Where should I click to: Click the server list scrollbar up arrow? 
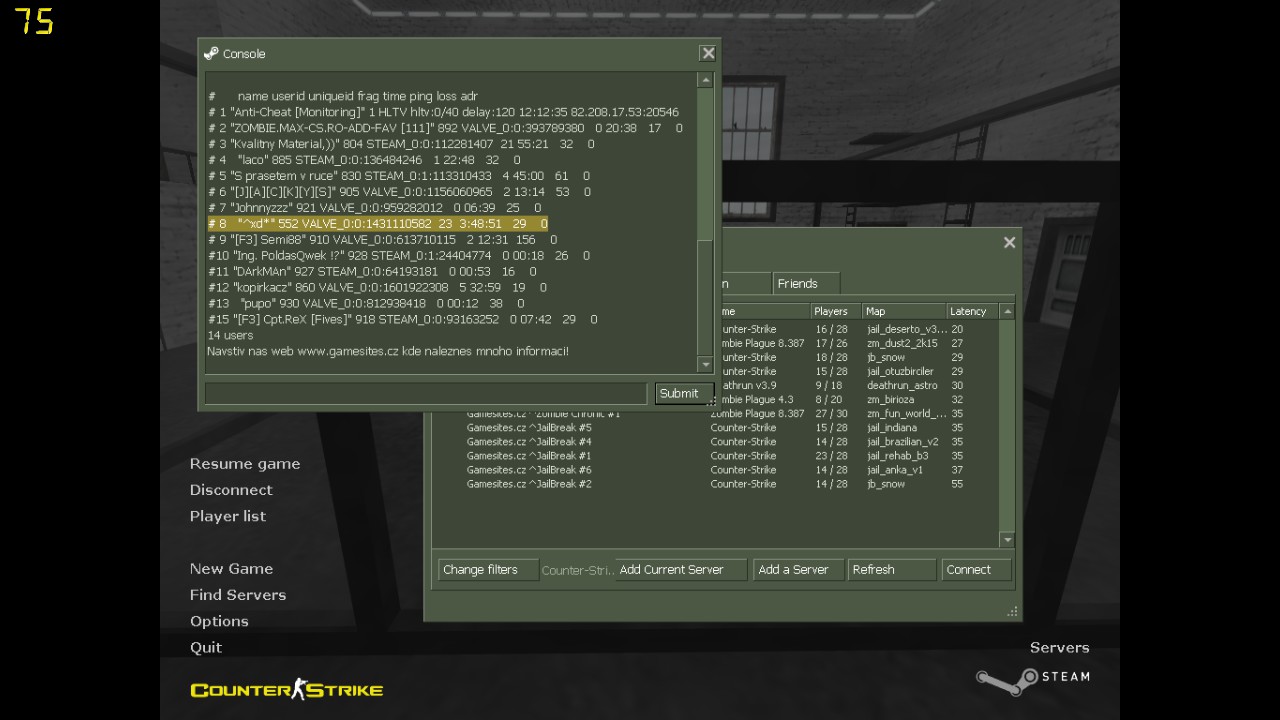pos(1007,311)
